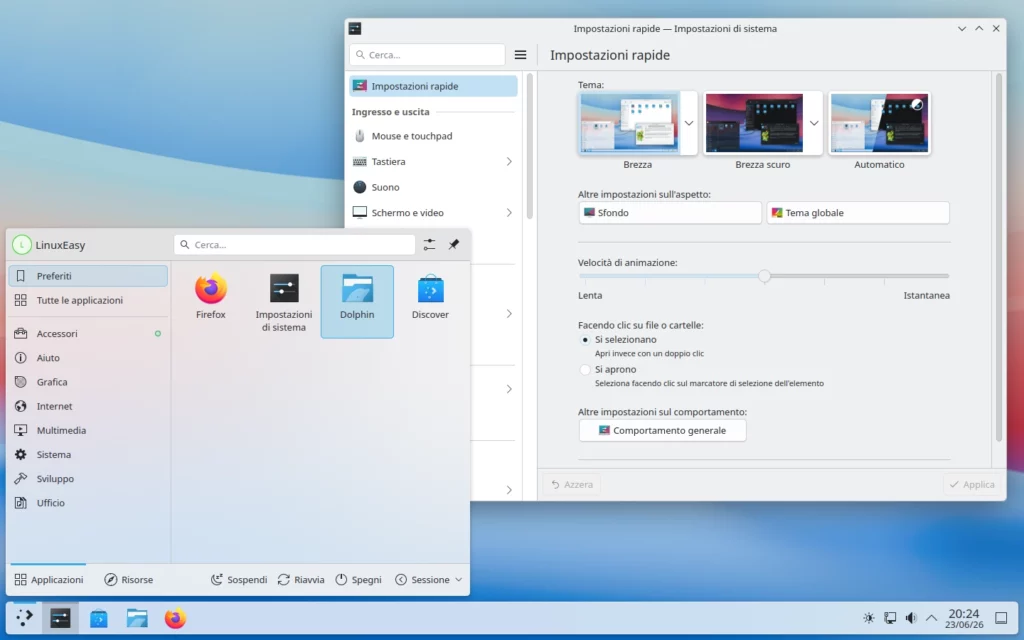Image resolution: width=1024 pixels, height=640 pixels.
Task: Open Comportamento generale settings
Action: 662,430
